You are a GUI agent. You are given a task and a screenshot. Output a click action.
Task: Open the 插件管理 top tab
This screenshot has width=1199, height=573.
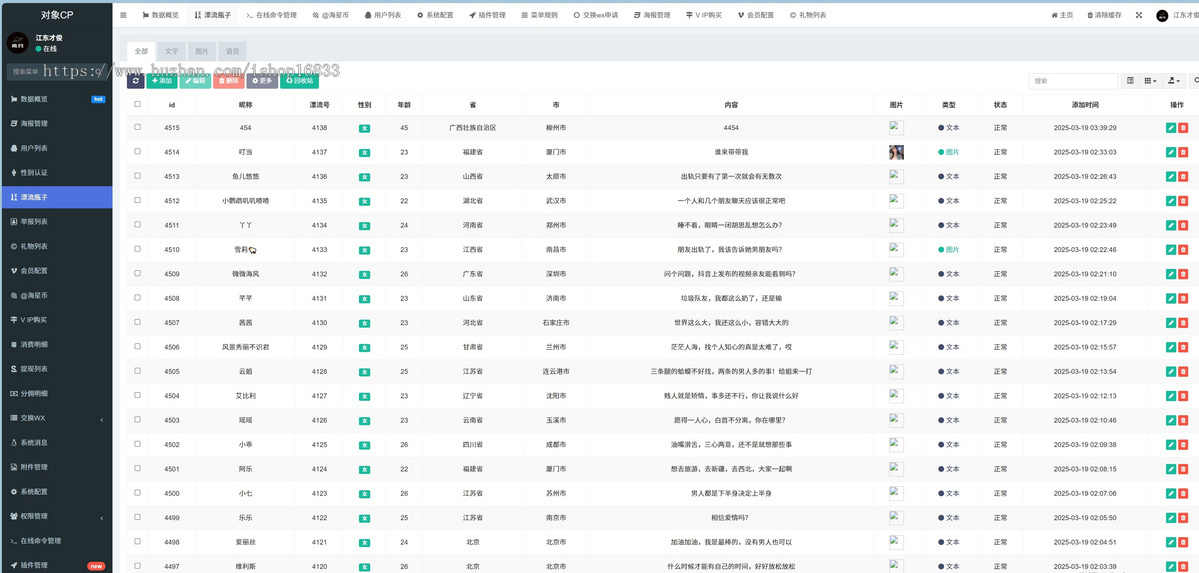(487, 15)
